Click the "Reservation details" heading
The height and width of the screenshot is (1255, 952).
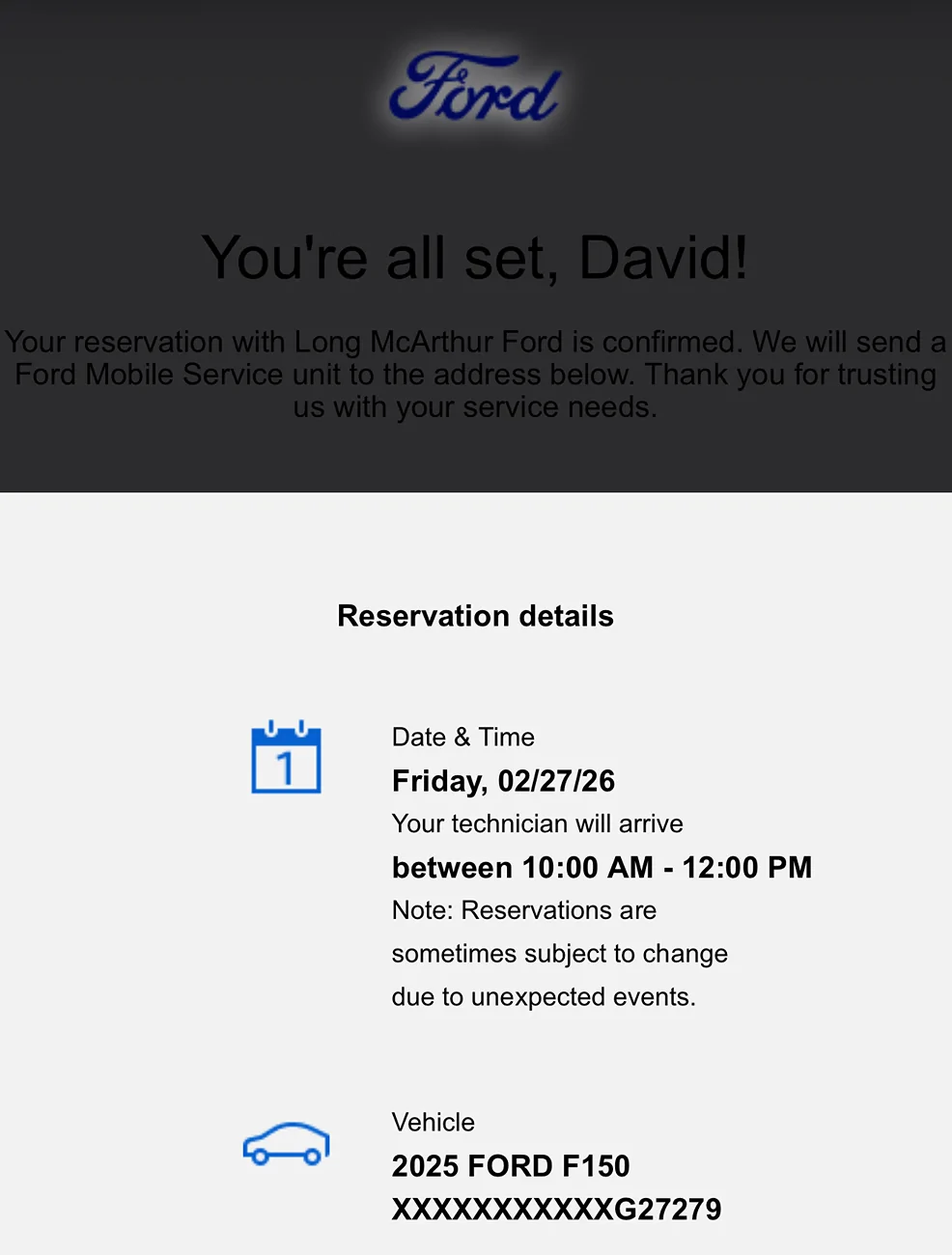coord(475,616)
